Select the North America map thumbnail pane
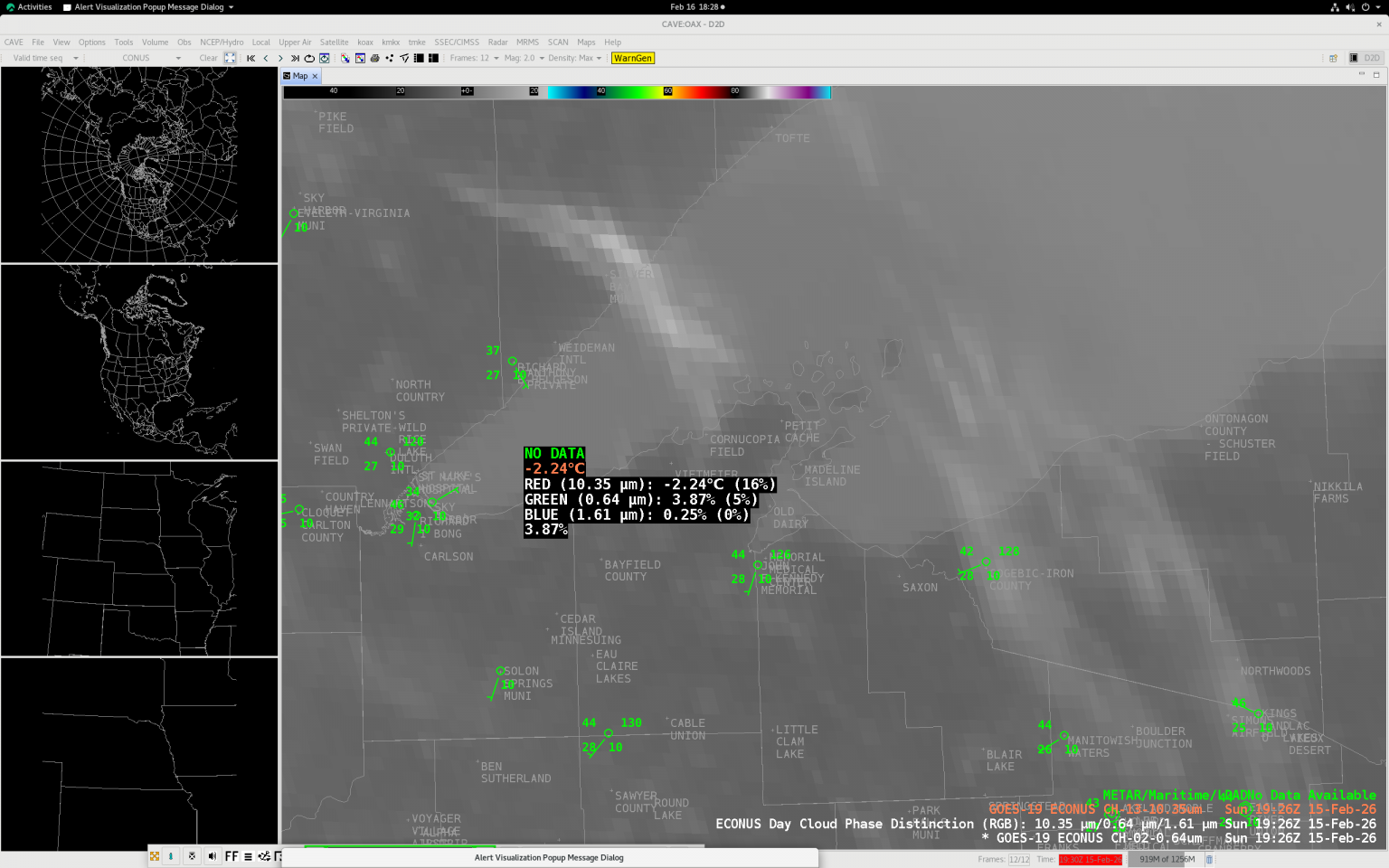Viewport: 1389px width, 868px height. click(139, 362)
